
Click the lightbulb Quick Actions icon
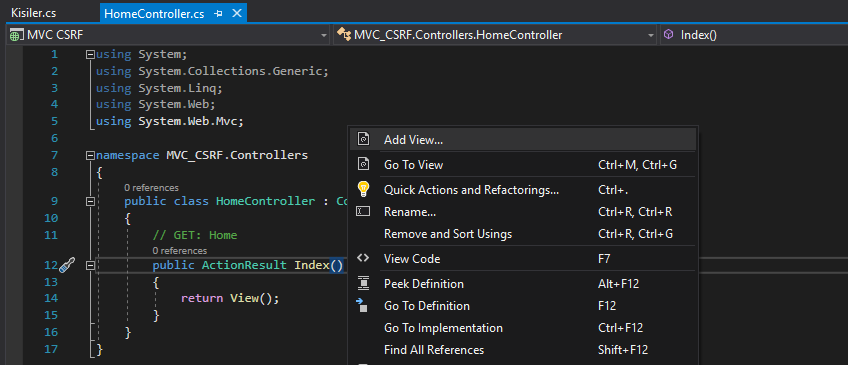pyautogui.click(x=363, y=189)
